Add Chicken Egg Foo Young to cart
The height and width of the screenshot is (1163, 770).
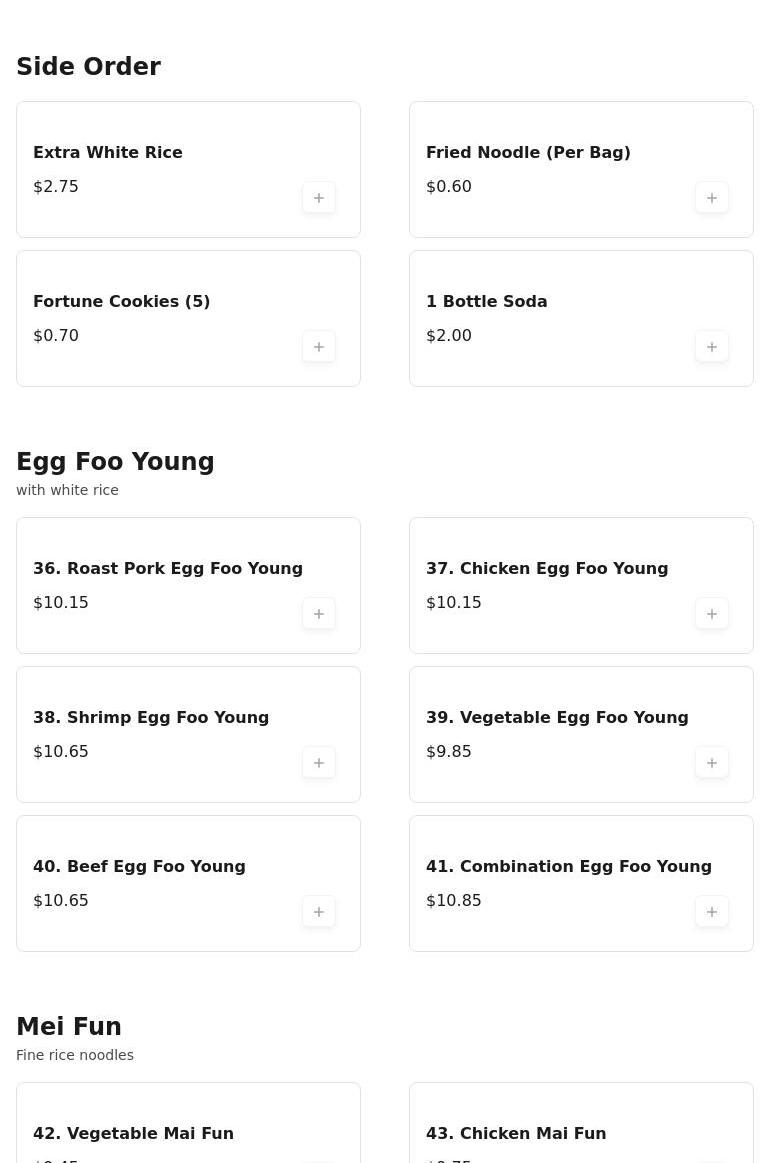click(x=712, y=614)
